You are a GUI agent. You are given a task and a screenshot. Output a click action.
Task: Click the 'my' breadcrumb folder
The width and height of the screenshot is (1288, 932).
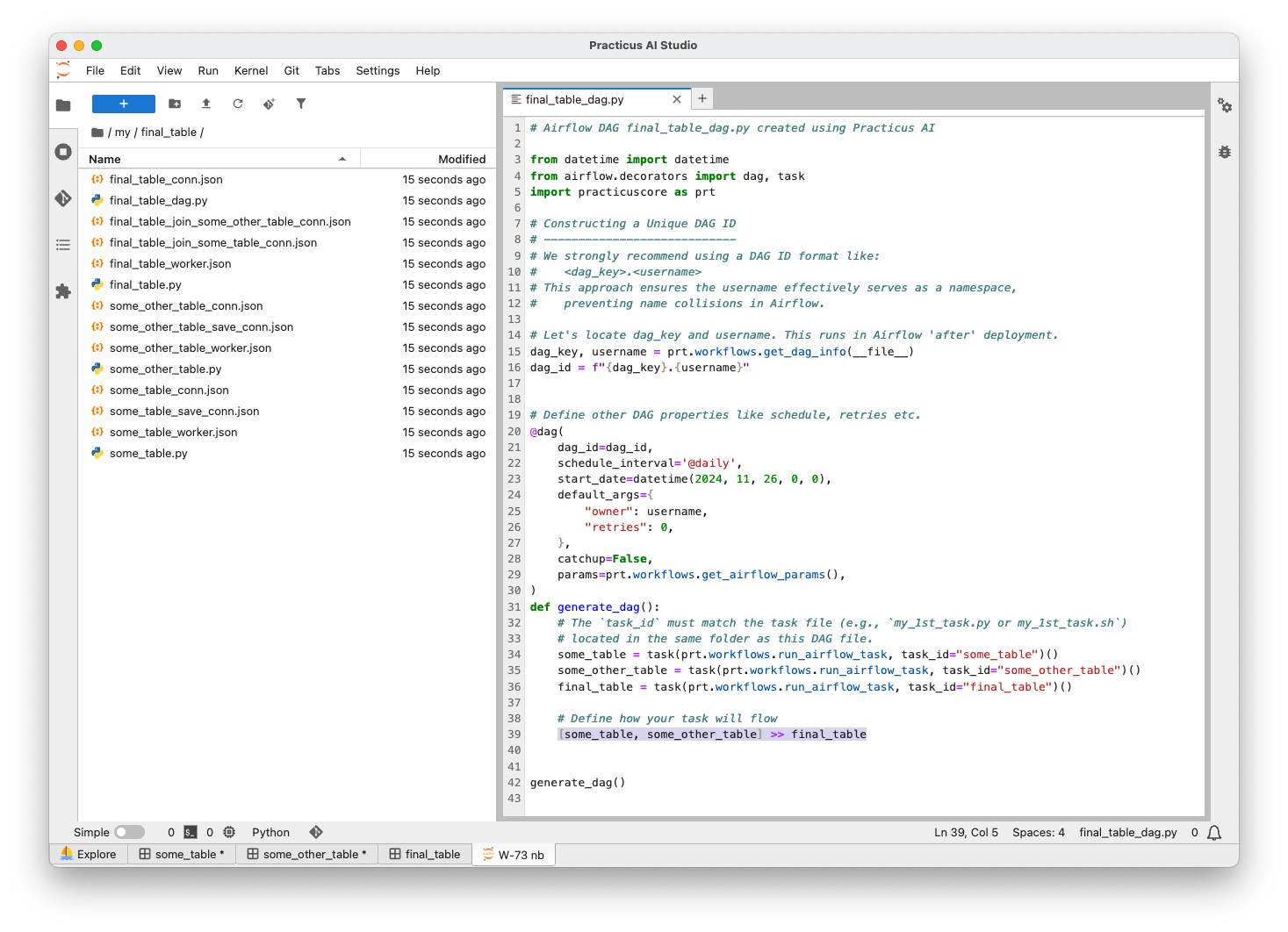(x=122, y=133)
